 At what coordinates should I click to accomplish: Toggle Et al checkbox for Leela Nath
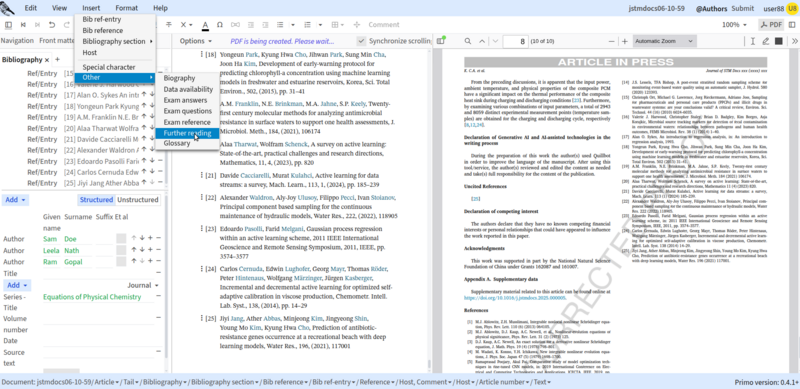click(x=121, y=250)
